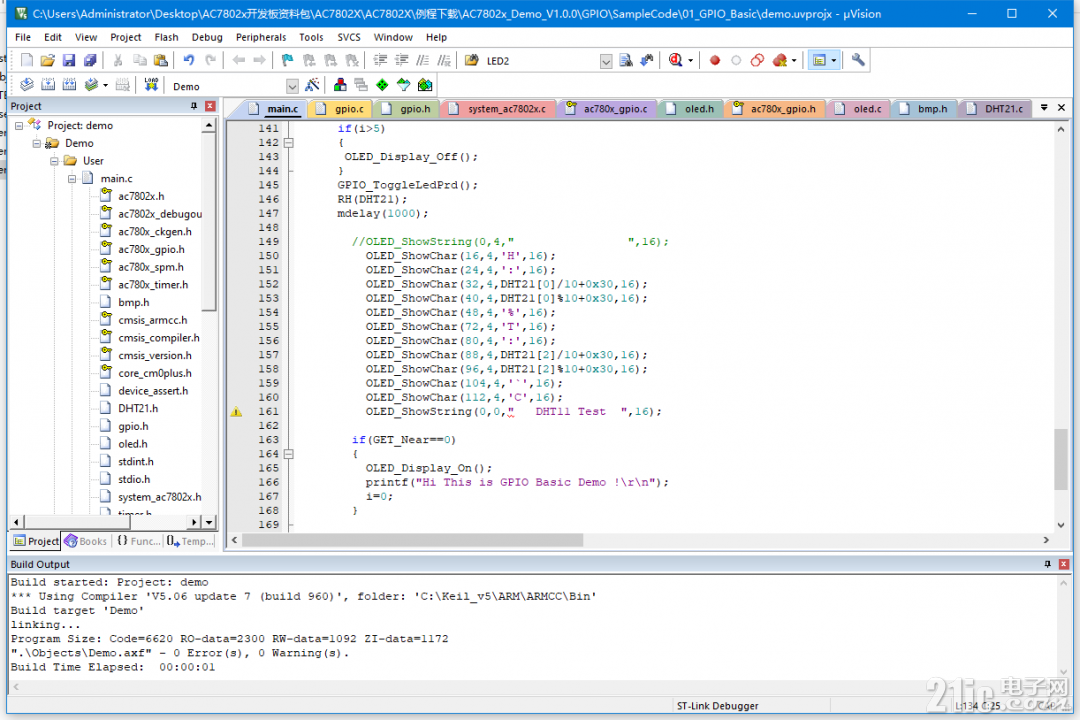Indent the selected lines

(380, 61)
